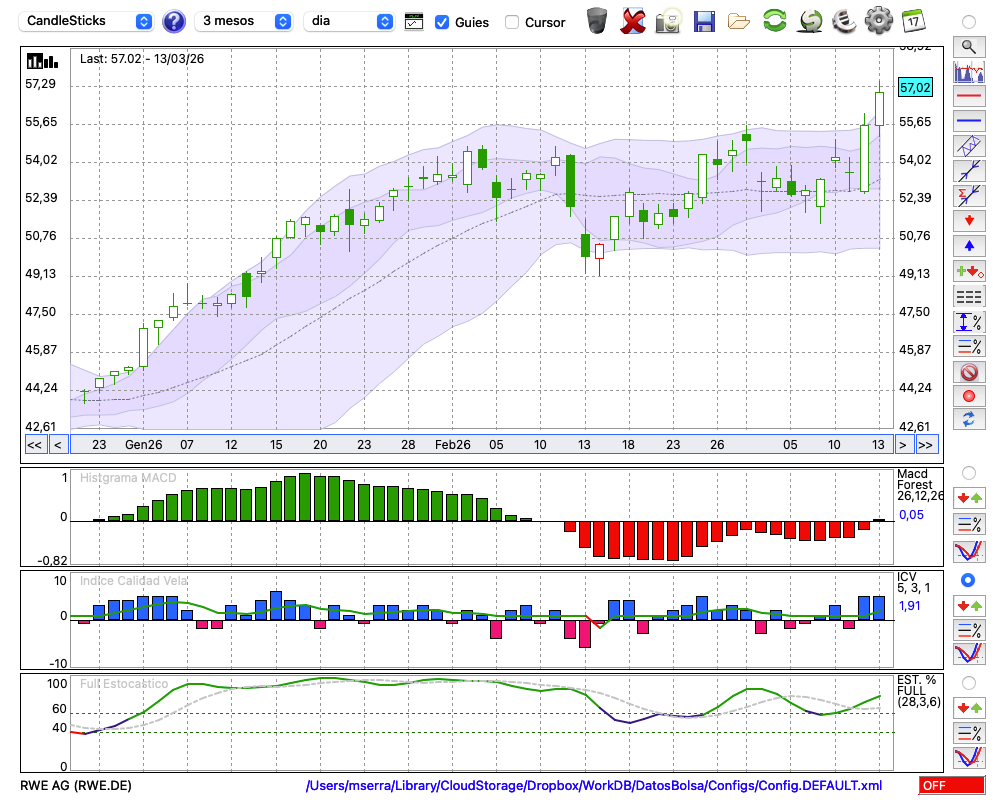Viewport: 1000px width, 800px height.
Task: Open settings with the gear icon
Action: pyautogui.click(x=878, y=20)
